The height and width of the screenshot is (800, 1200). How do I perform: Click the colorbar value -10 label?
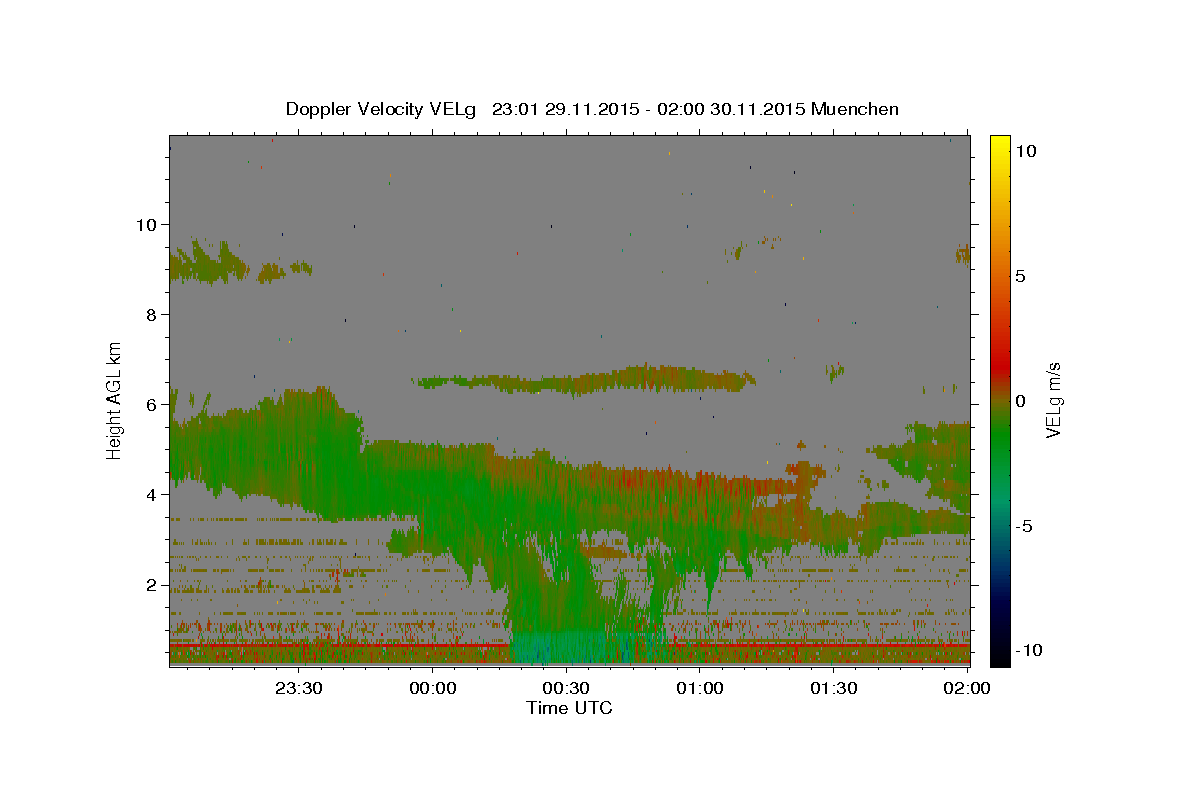pos(1029,651)
